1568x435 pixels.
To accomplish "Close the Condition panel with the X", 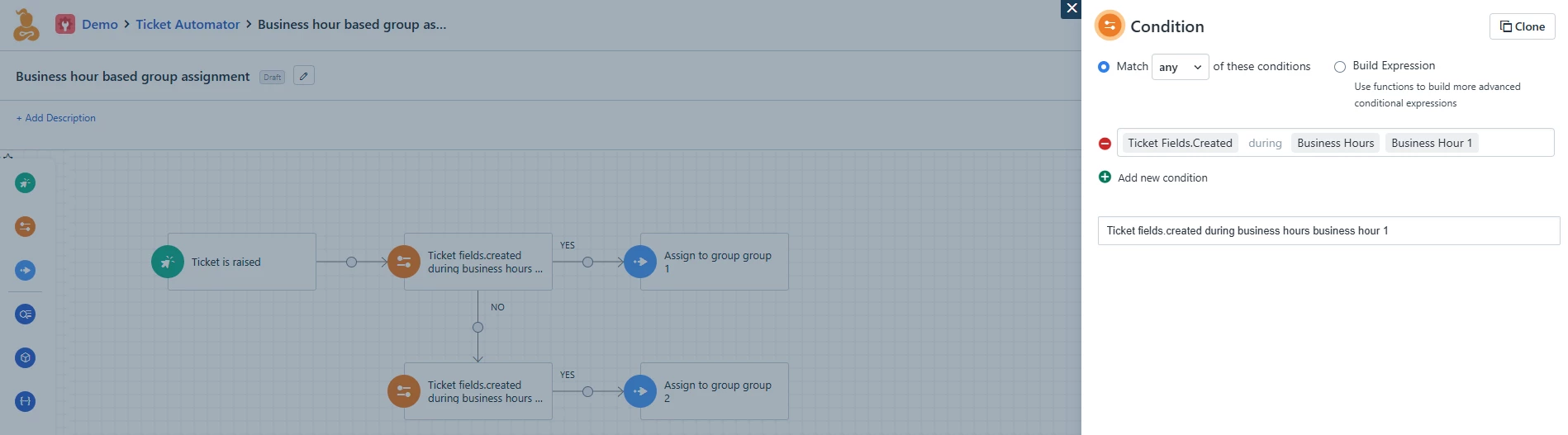I will click(x=1071, y=8).
